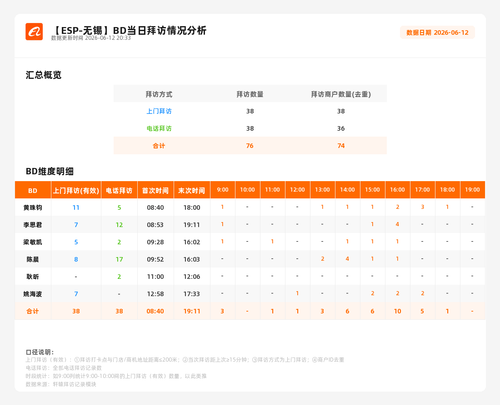Click the orange logo icon beside the title
Image resolution: width=500 pixels, height=405 pixels.
(x=34, y=32)
